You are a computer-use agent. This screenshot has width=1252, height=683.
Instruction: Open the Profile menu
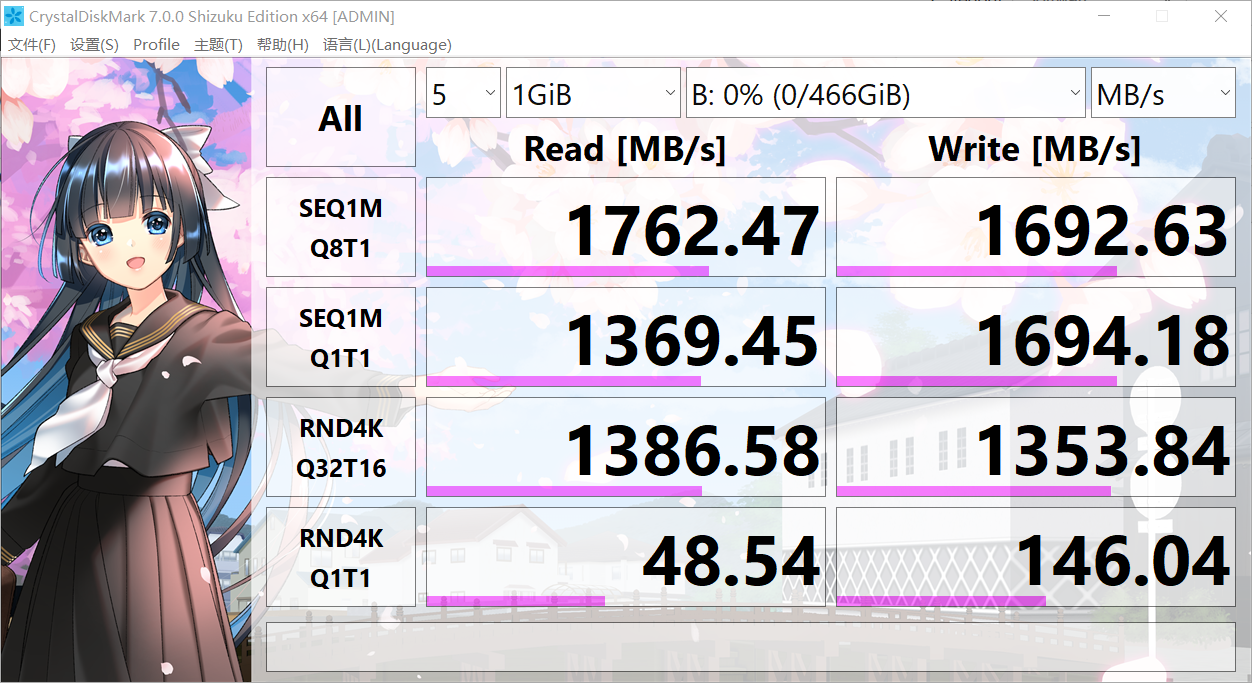pos(156,44)
